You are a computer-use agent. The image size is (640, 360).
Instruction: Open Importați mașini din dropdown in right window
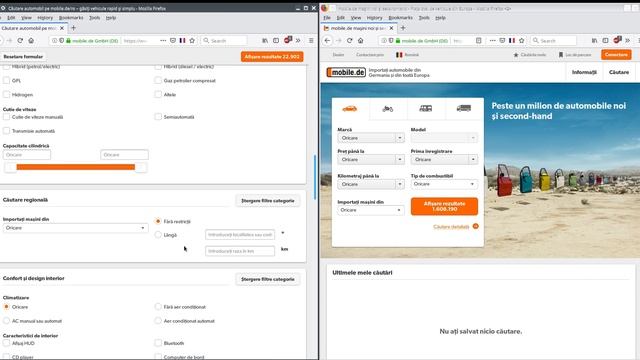click(x=371, y=210)
